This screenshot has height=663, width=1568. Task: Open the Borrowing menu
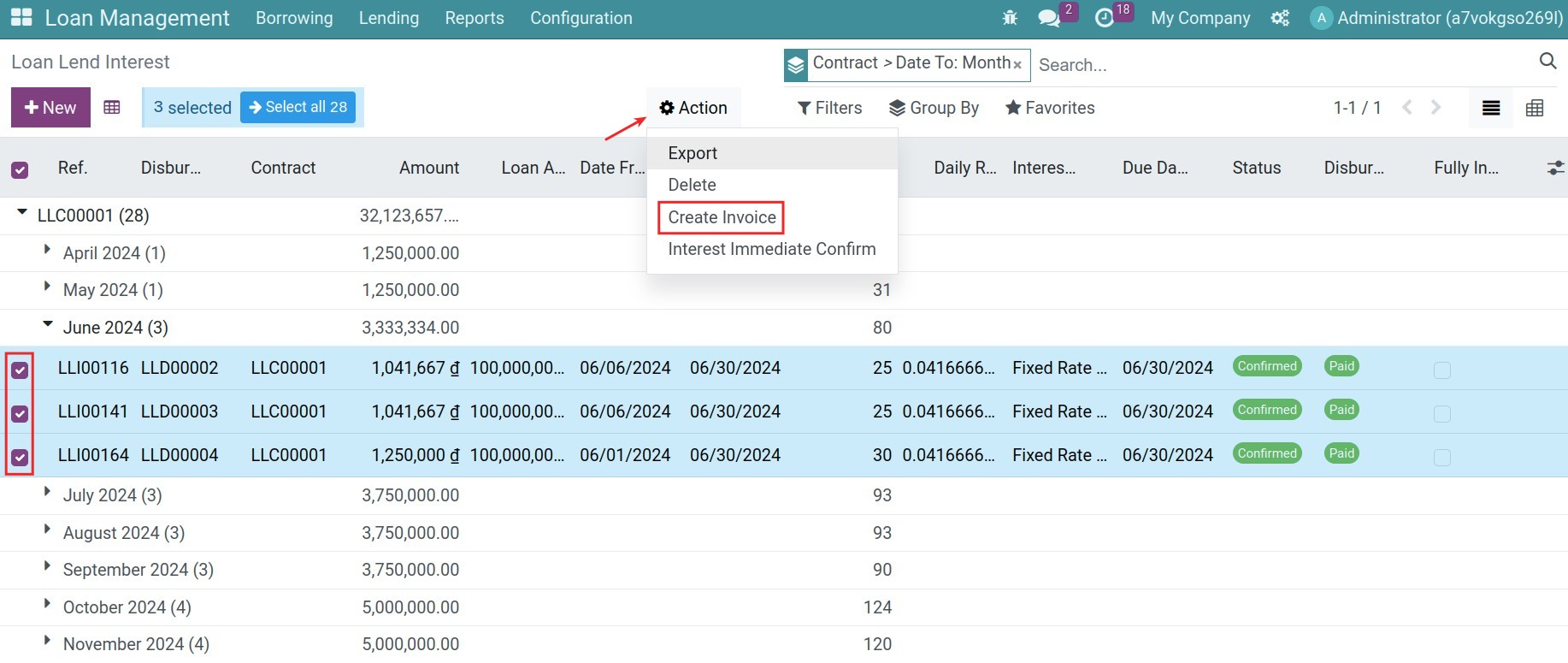(294, 18)
